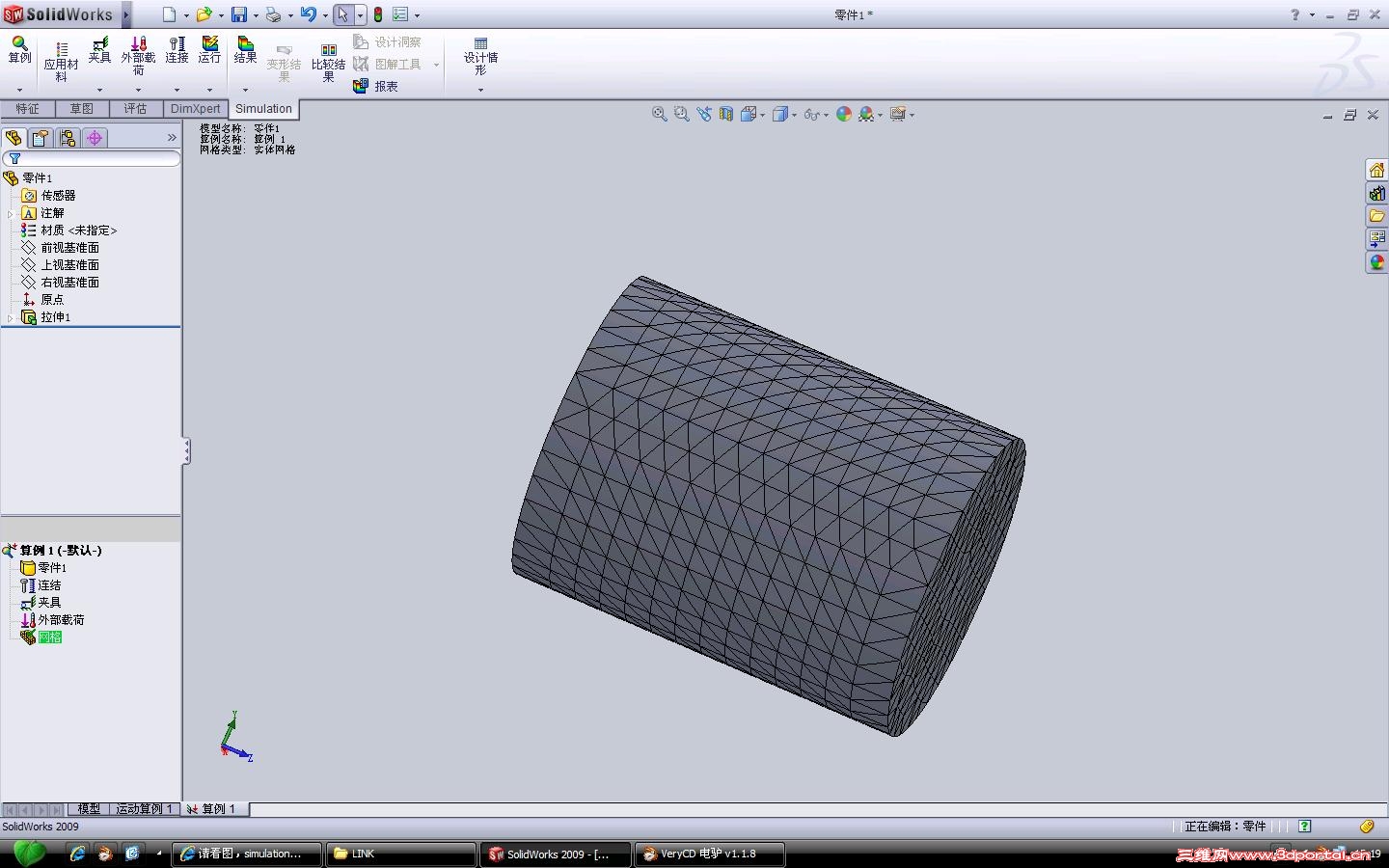Open the Design Library task pane icon
The image size is (1389, 868).
pyautogui.click(x=1376, y=193)
